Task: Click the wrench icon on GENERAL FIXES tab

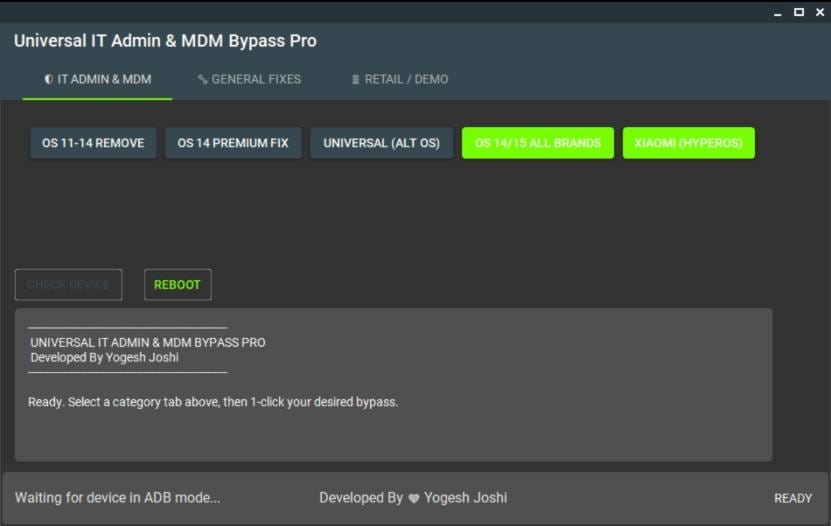Action: [x=202, y=79]
